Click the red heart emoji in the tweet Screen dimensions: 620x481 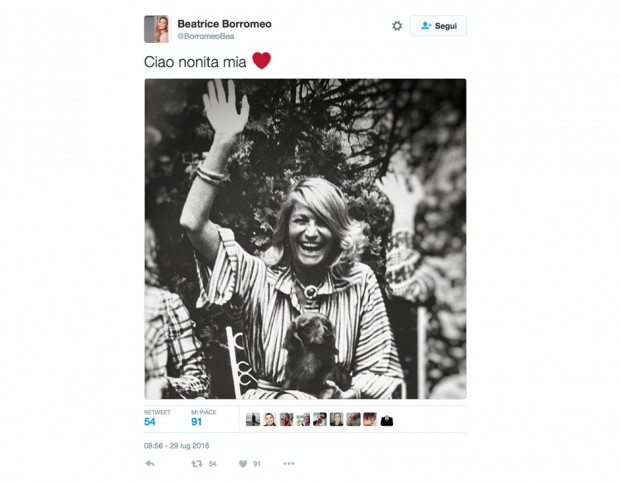click(x=262, y=61)
